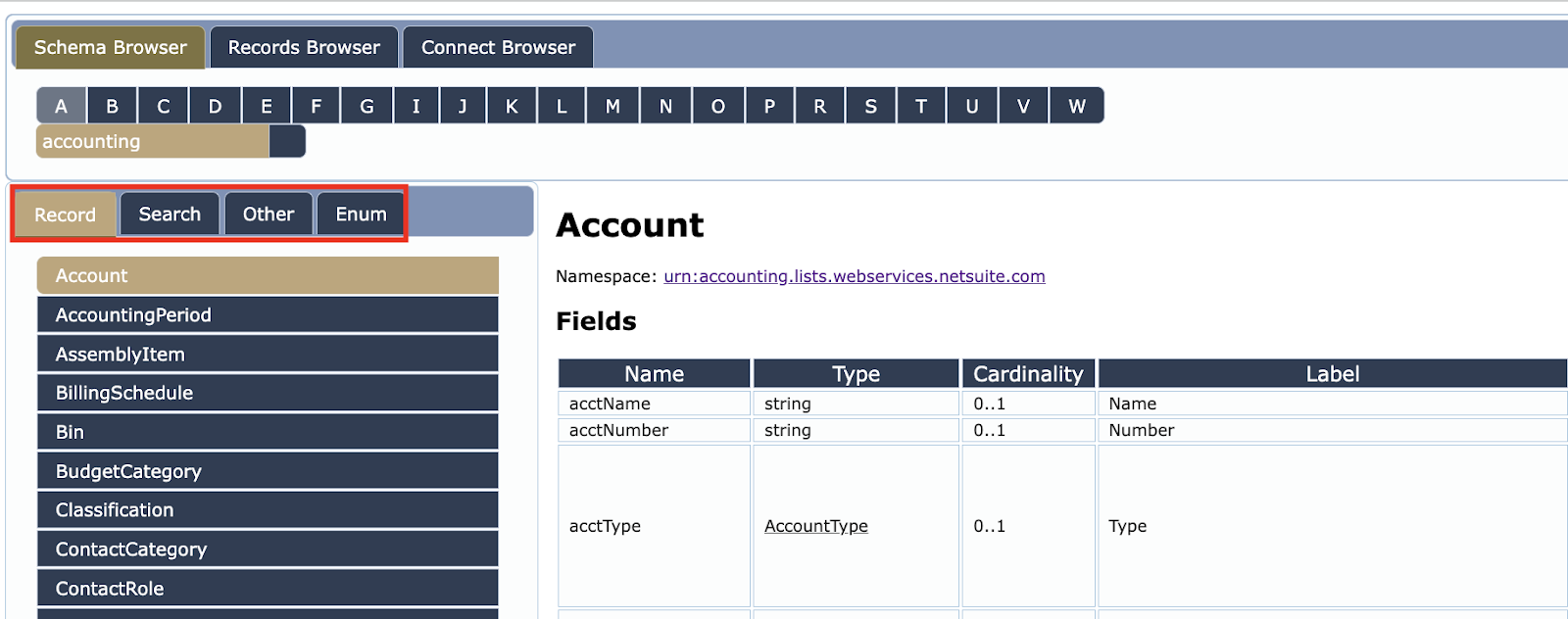The height and width of the screenshot is (619, 1568).
Task: Select AssemblyItem from the record list
Action: point(268,354)
